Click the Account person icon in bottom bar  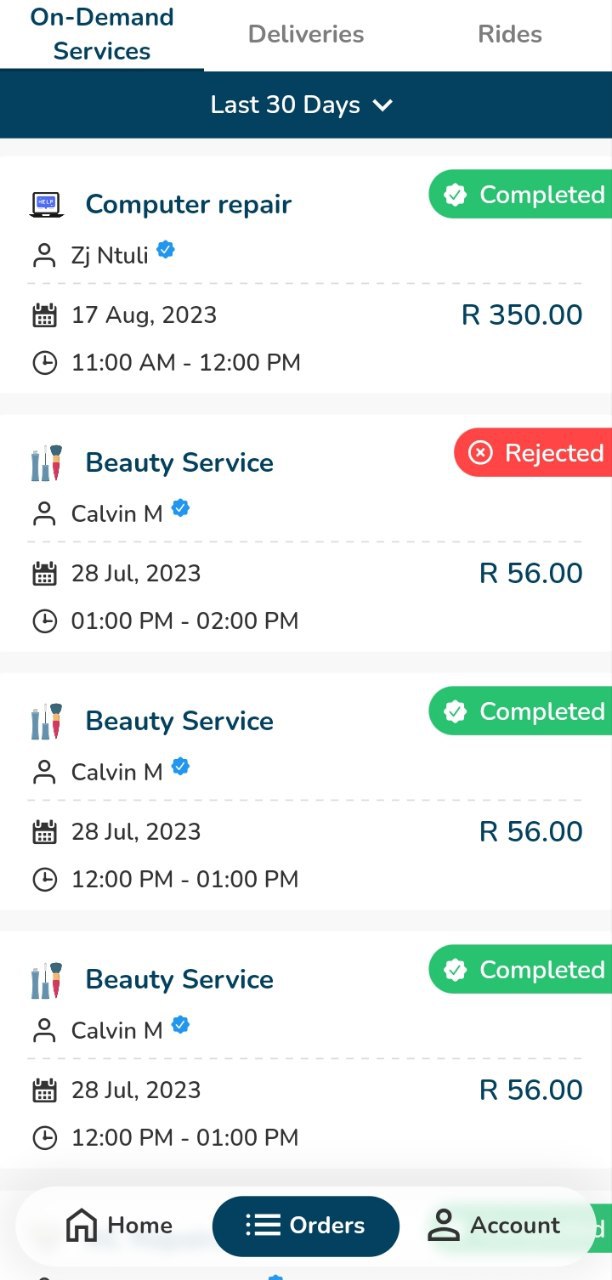click(443, 1225)
